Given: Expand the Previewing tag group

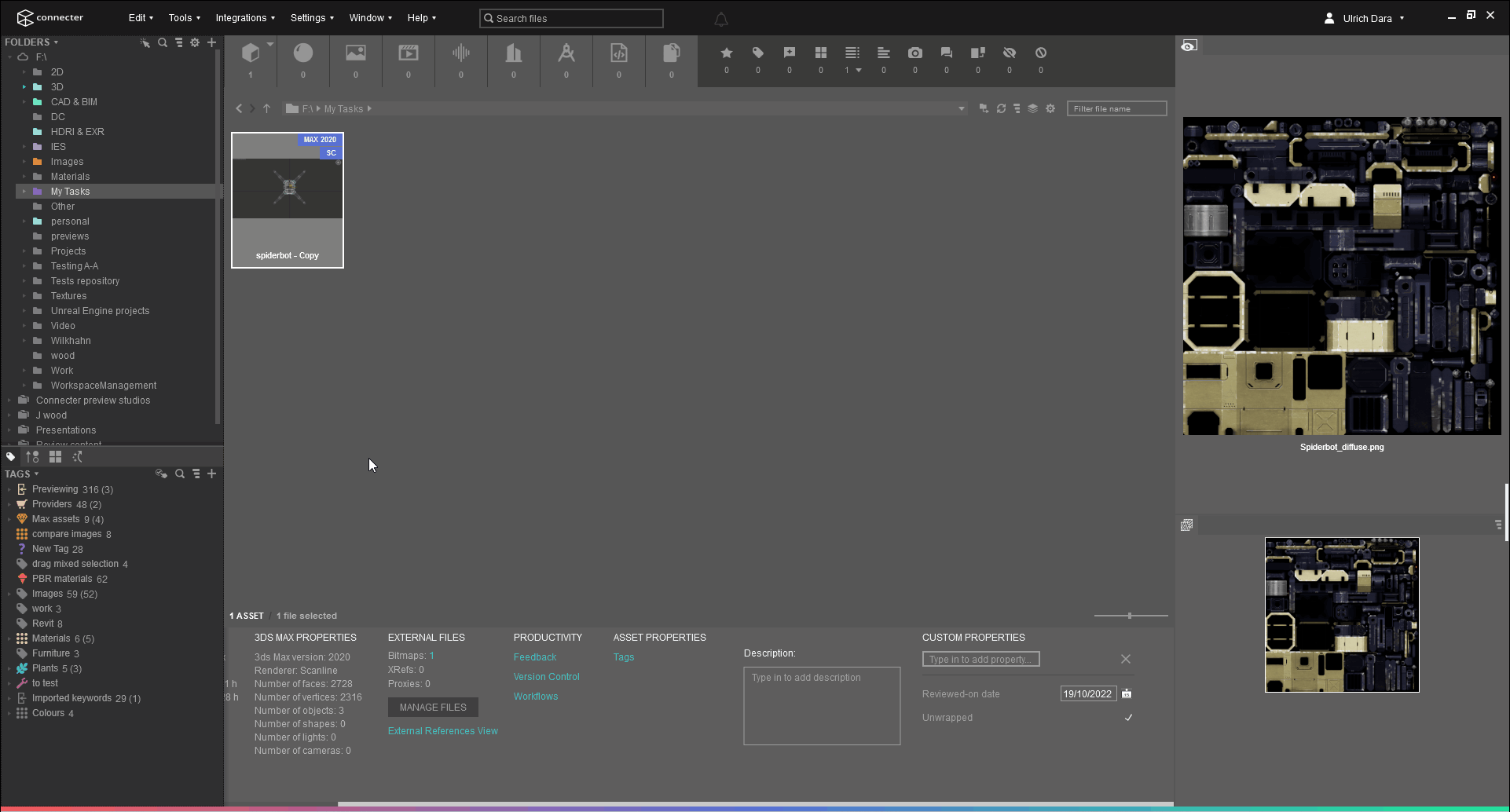Looking at the screenshot, I should pos(9,489).
